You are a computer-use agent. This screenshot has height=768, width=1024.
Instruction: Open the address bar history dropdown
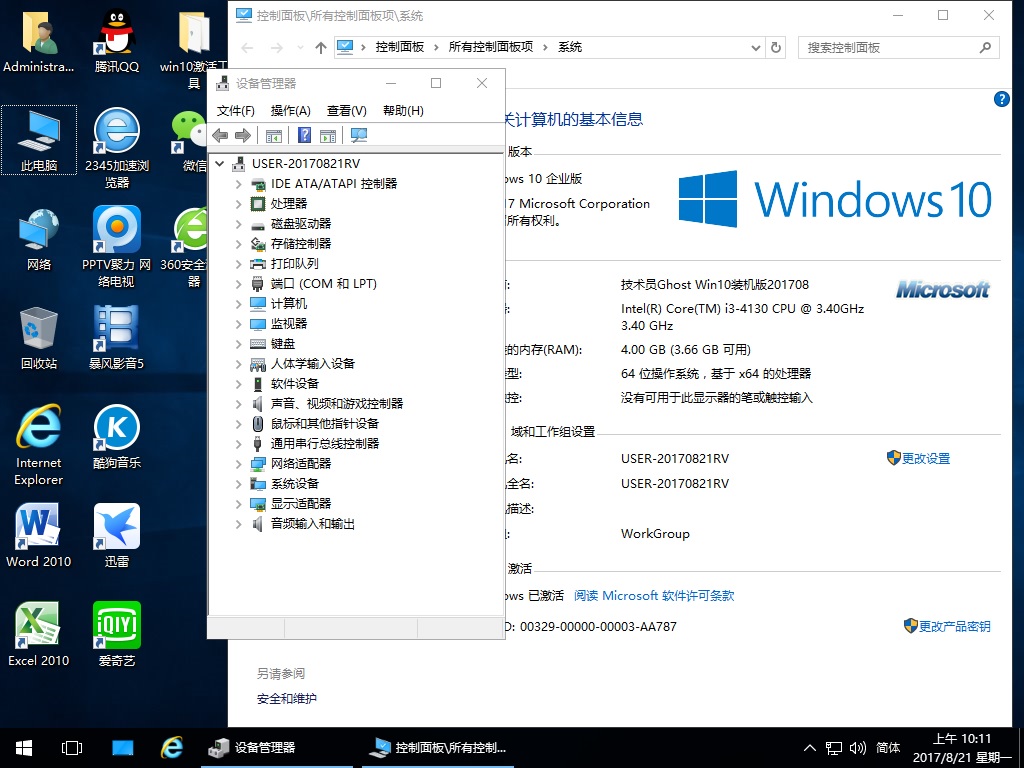pos(755,47)
